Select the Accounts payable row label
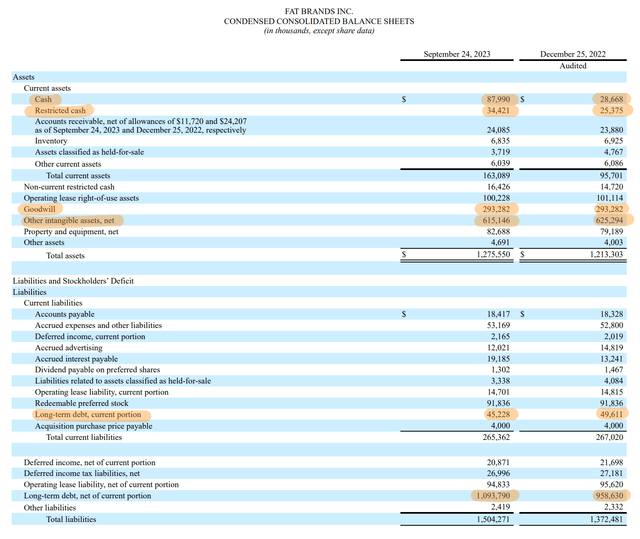This screenshot has width=640, height=539. point(64,314)
